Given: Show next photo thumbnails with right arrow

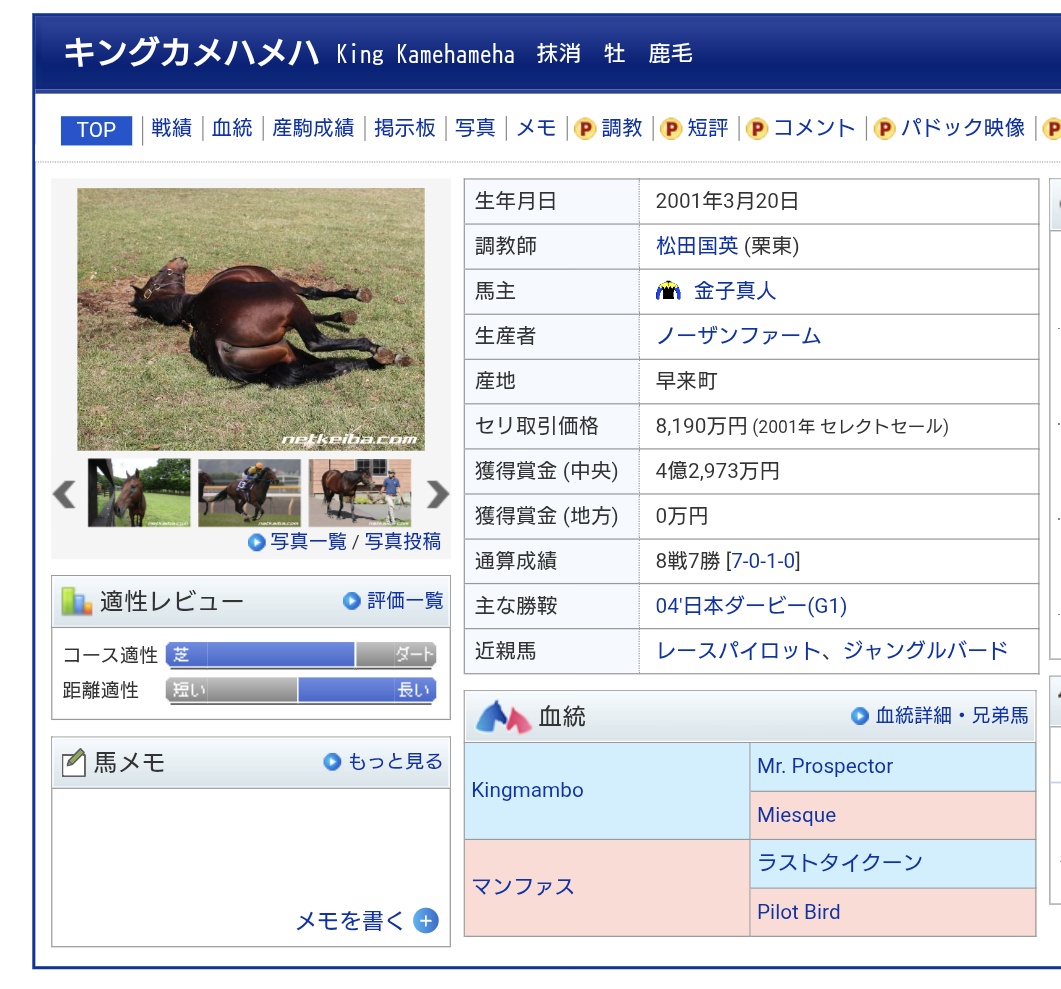Looking at the screenshot, I should click(438, 494).
